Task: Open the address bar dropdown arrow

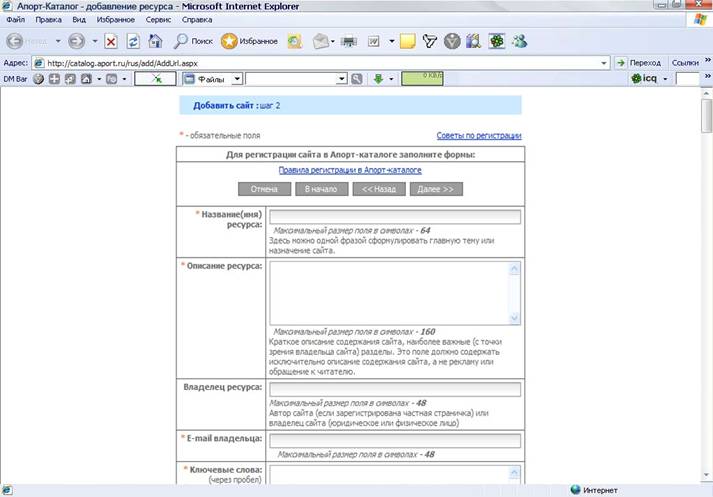Action: click(x=603, y=63)
